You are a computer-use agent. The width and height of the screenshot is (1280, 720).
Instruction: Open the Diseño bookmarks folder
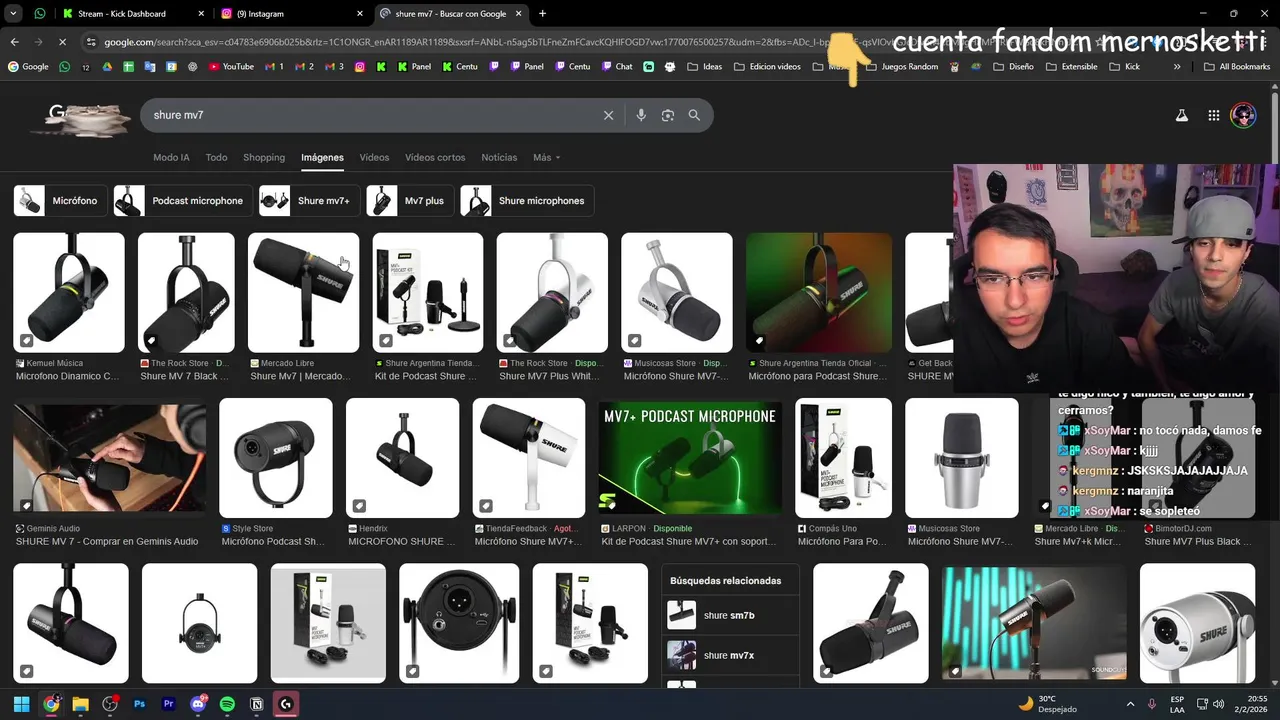click(x=1013, y=67)
